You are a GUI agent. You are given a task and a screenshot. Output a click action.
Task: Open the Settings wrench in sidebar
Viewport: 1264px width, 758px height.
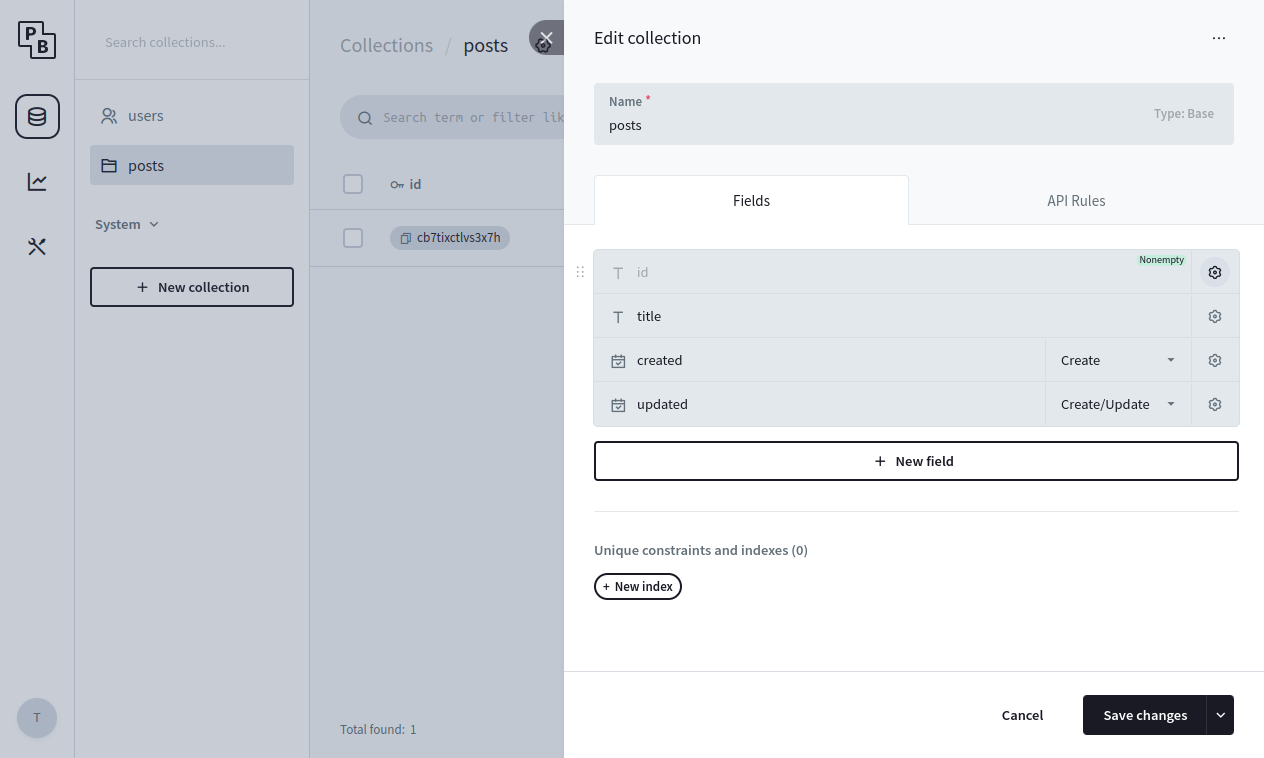37,246
